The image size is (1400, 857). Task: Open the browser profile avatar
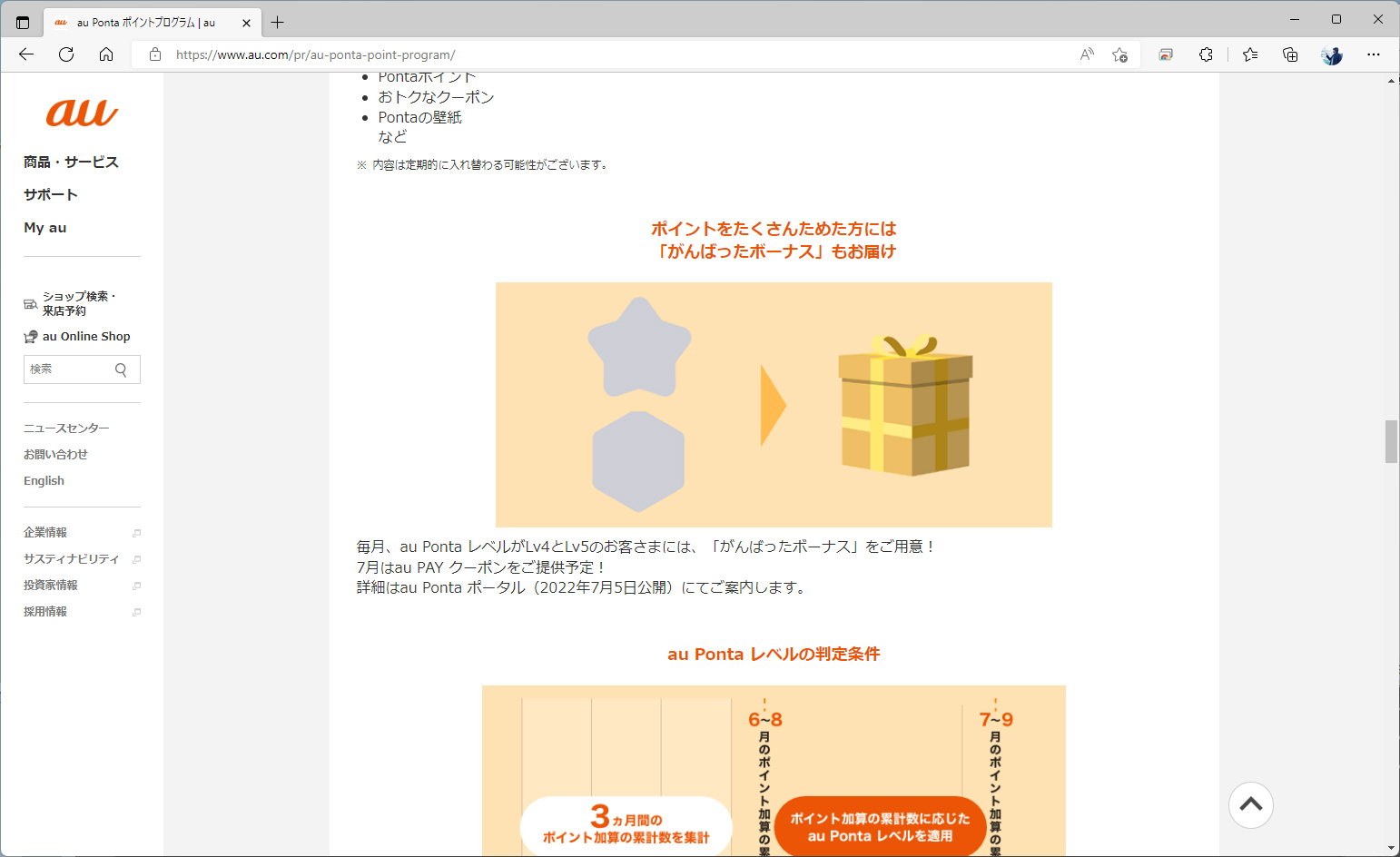(1332, 54)
